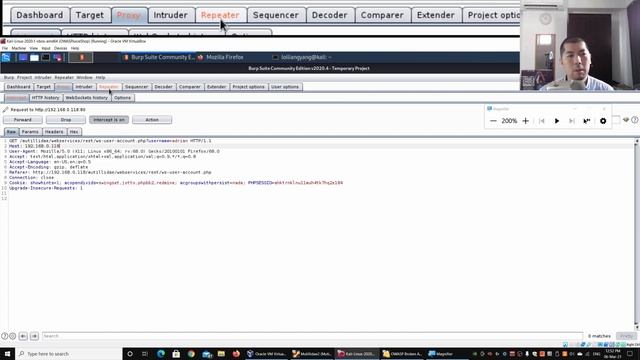The height and width of the screenshot is (360, 640).
Task: Open the unmagnified Project options tab
Action: [249, 87]
